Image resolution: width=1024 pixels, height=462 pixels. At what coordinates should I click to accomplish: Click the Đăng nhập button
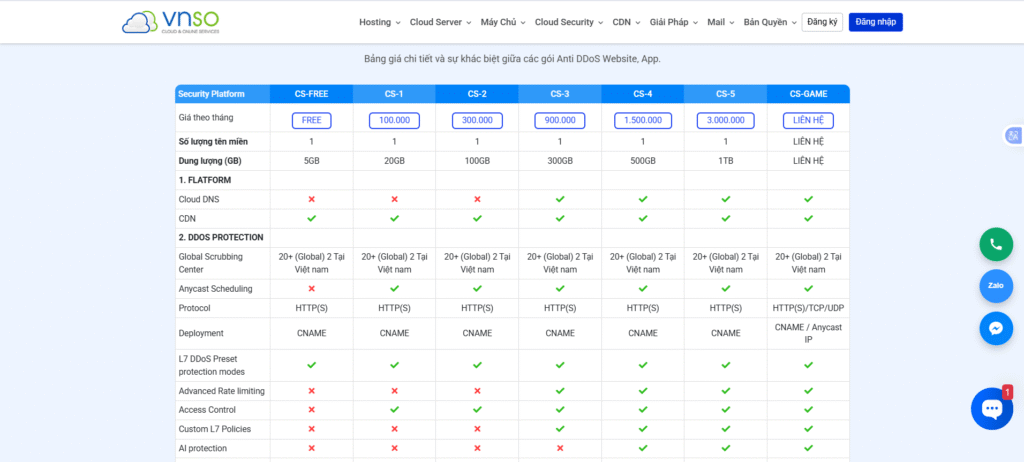pyautogui.click(x=875, y=22)
